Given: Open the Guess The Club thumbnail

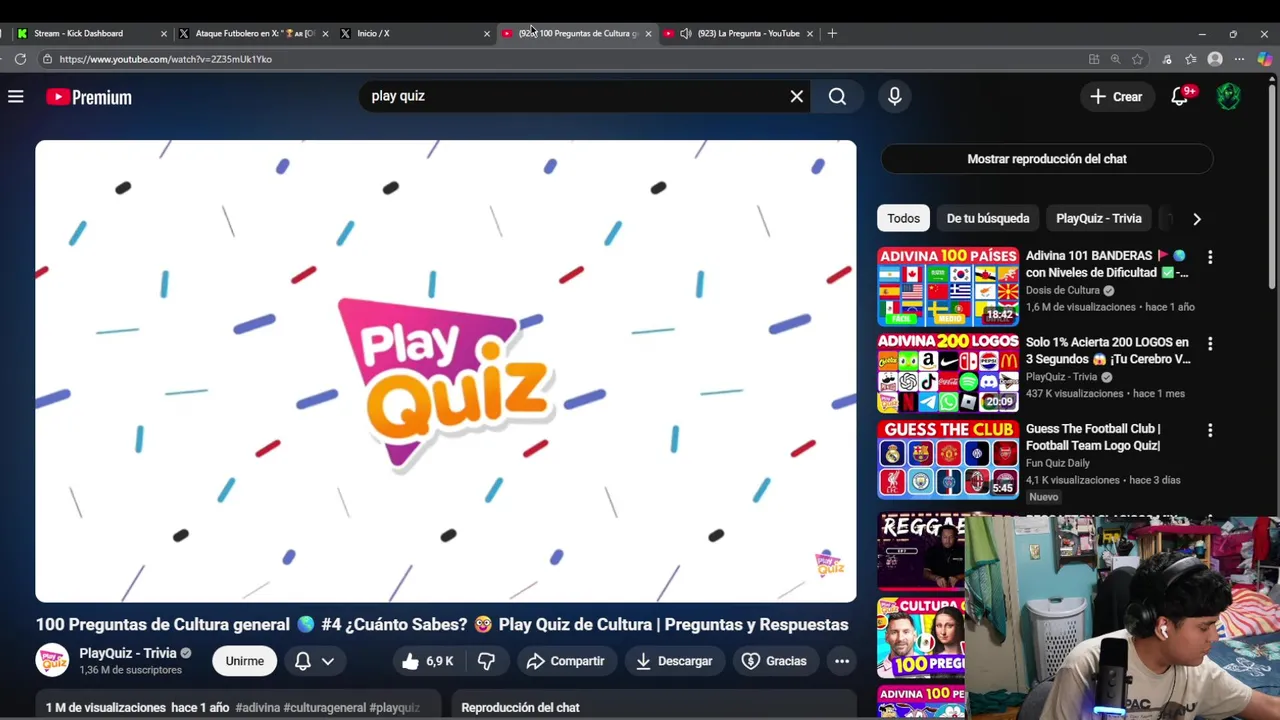Looking at the screenshot, I should [x=948, y=460].
